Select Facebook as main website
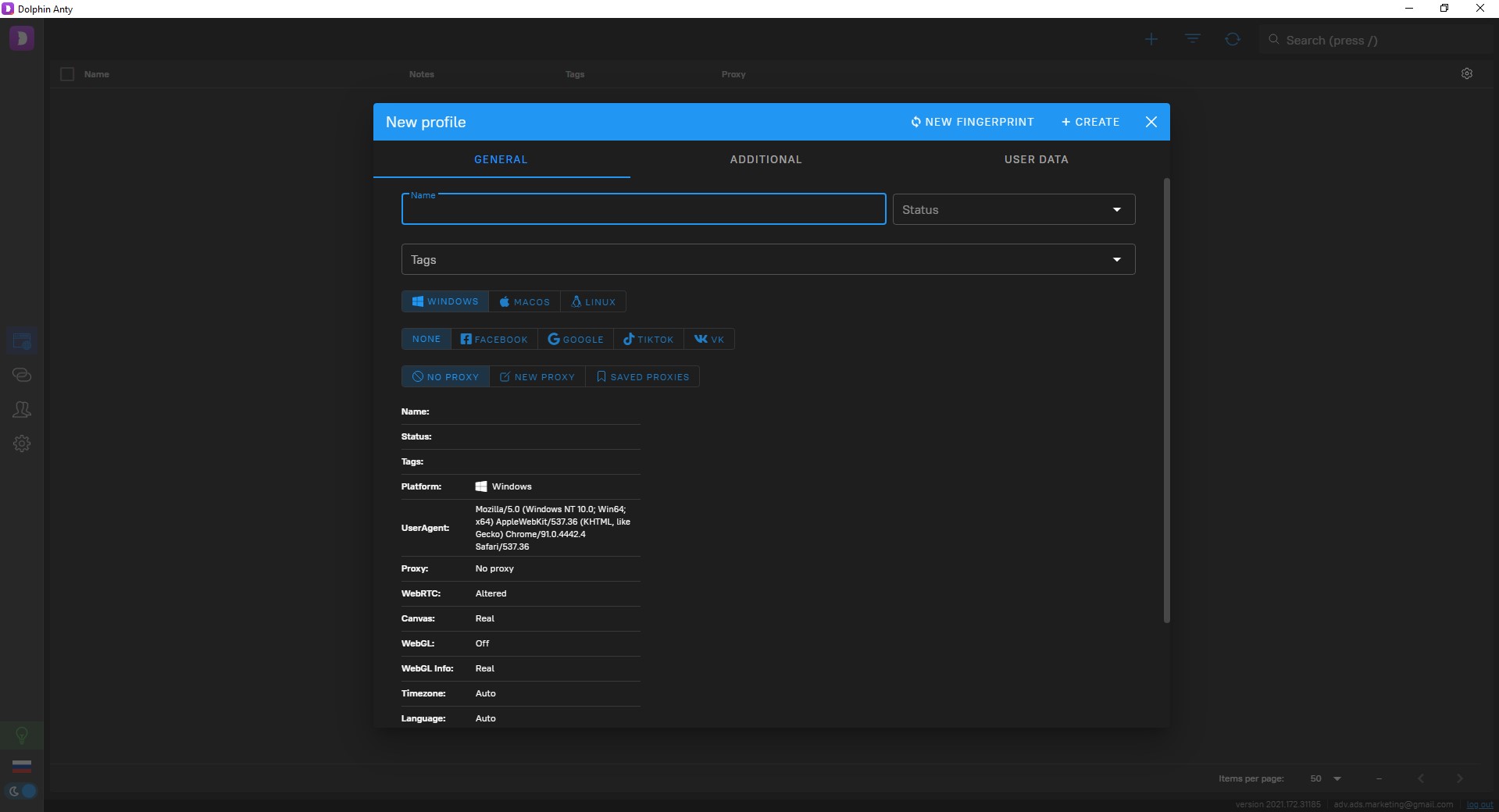This screenshot has height=812, width=1499. pos(494,339)
